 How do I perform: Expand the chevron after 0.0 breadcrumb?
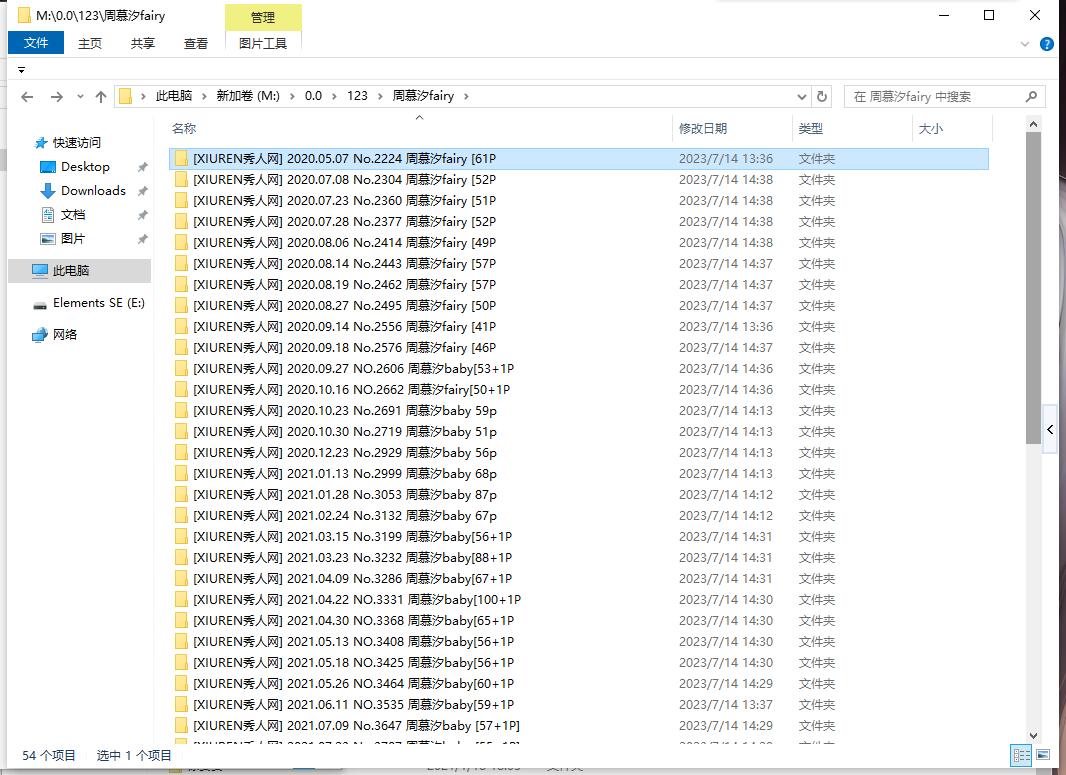[334, 97]
